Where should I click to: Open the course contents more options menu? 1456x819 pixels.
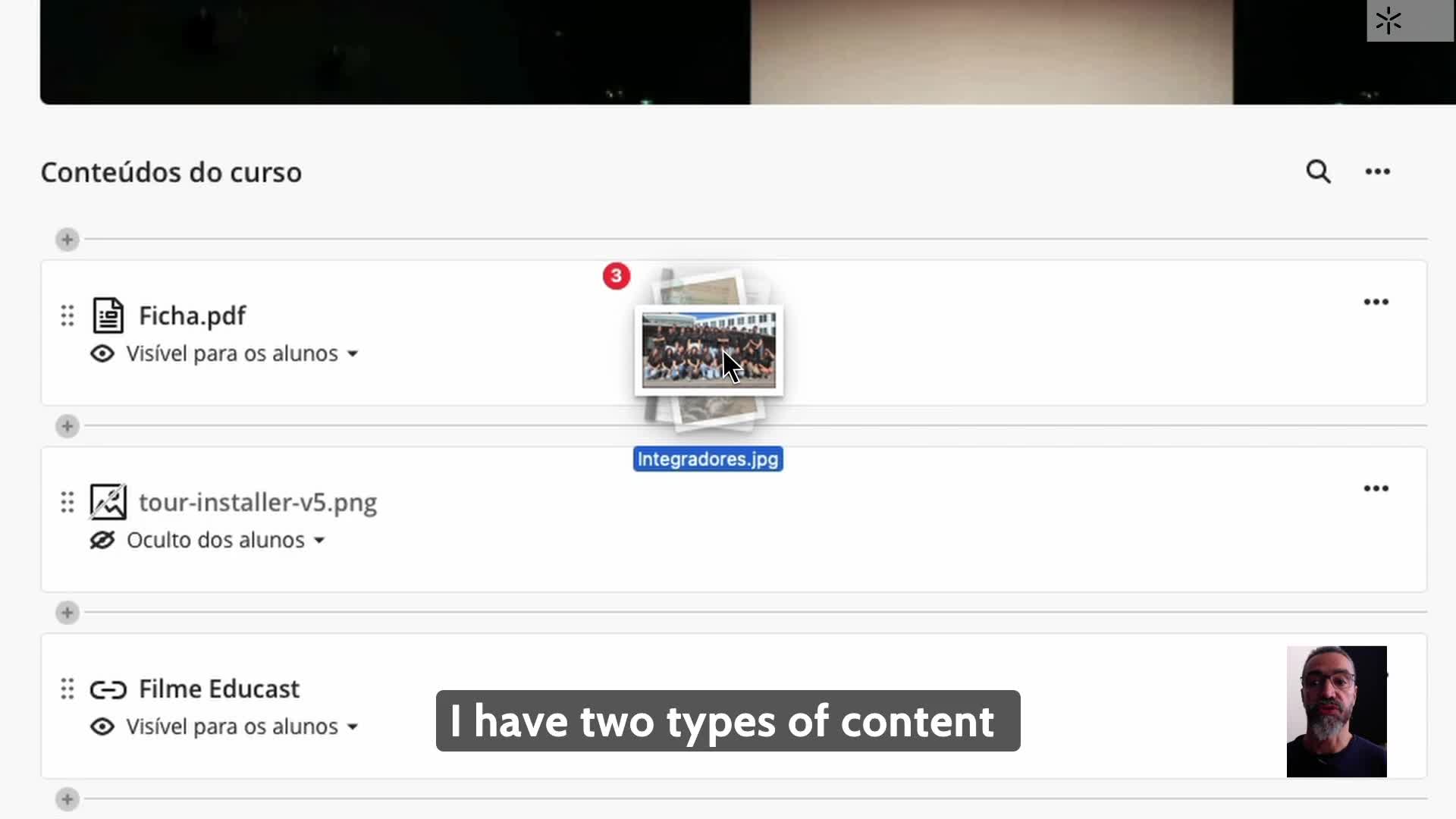pyautogui.click(x=1377, y=172)
